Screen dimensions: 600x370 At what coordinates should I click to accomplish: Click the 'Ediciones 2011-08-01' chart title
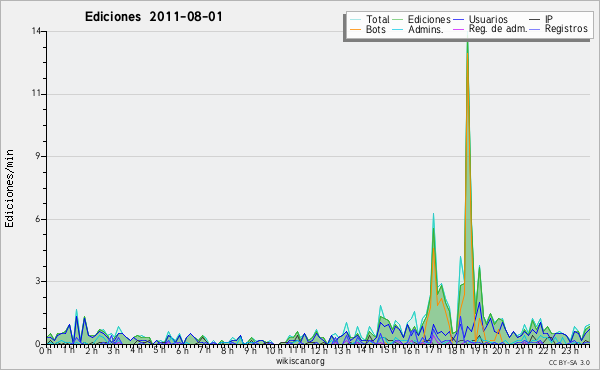coord(153,17)
